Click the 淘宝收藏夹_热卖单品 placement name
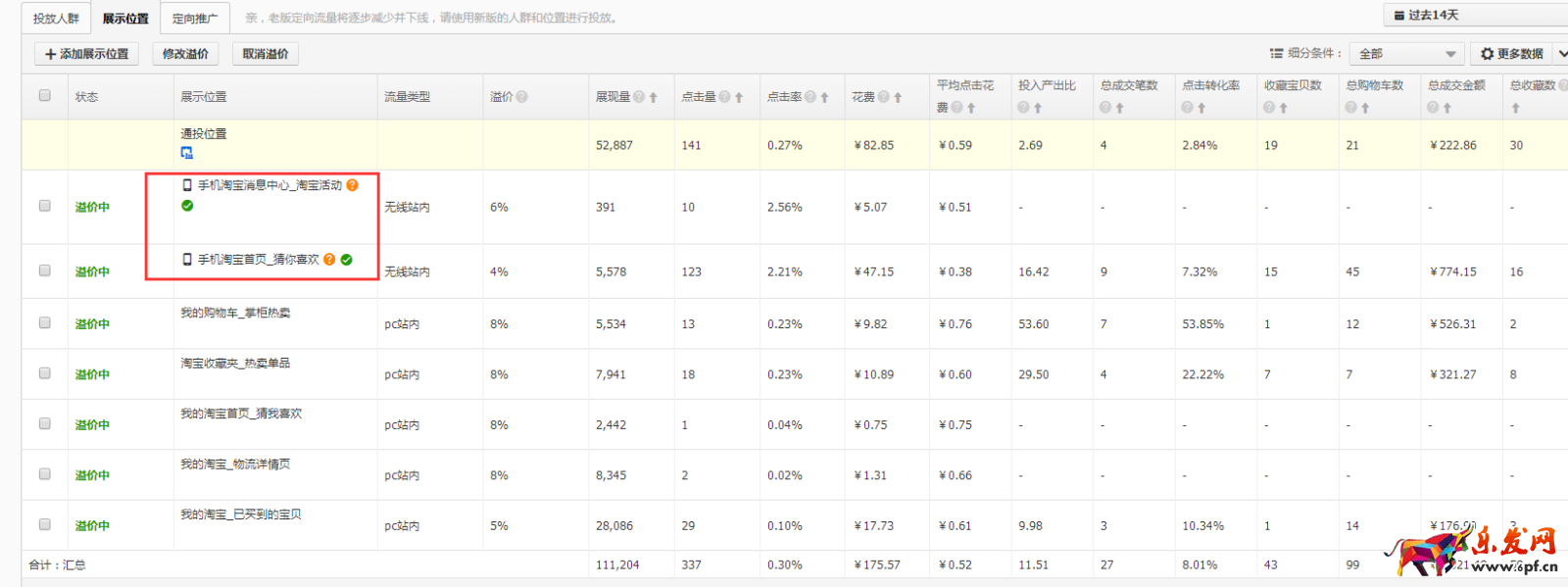Screen dimensions: 1568x587 pyautogui.click(x=235, y=364)
